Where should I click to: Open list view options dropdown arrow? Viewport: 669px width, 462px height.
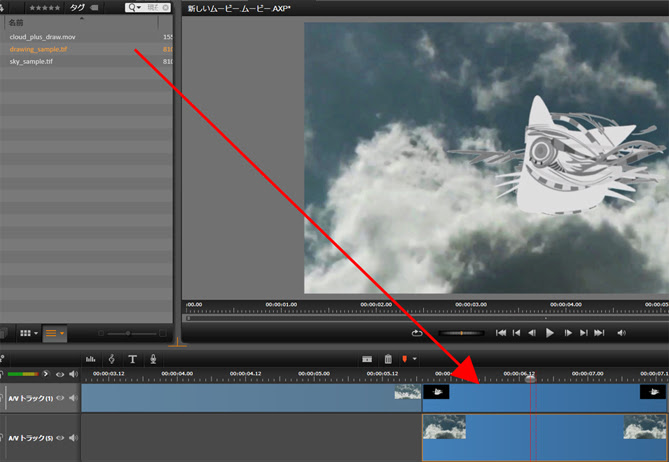(62, 334)
